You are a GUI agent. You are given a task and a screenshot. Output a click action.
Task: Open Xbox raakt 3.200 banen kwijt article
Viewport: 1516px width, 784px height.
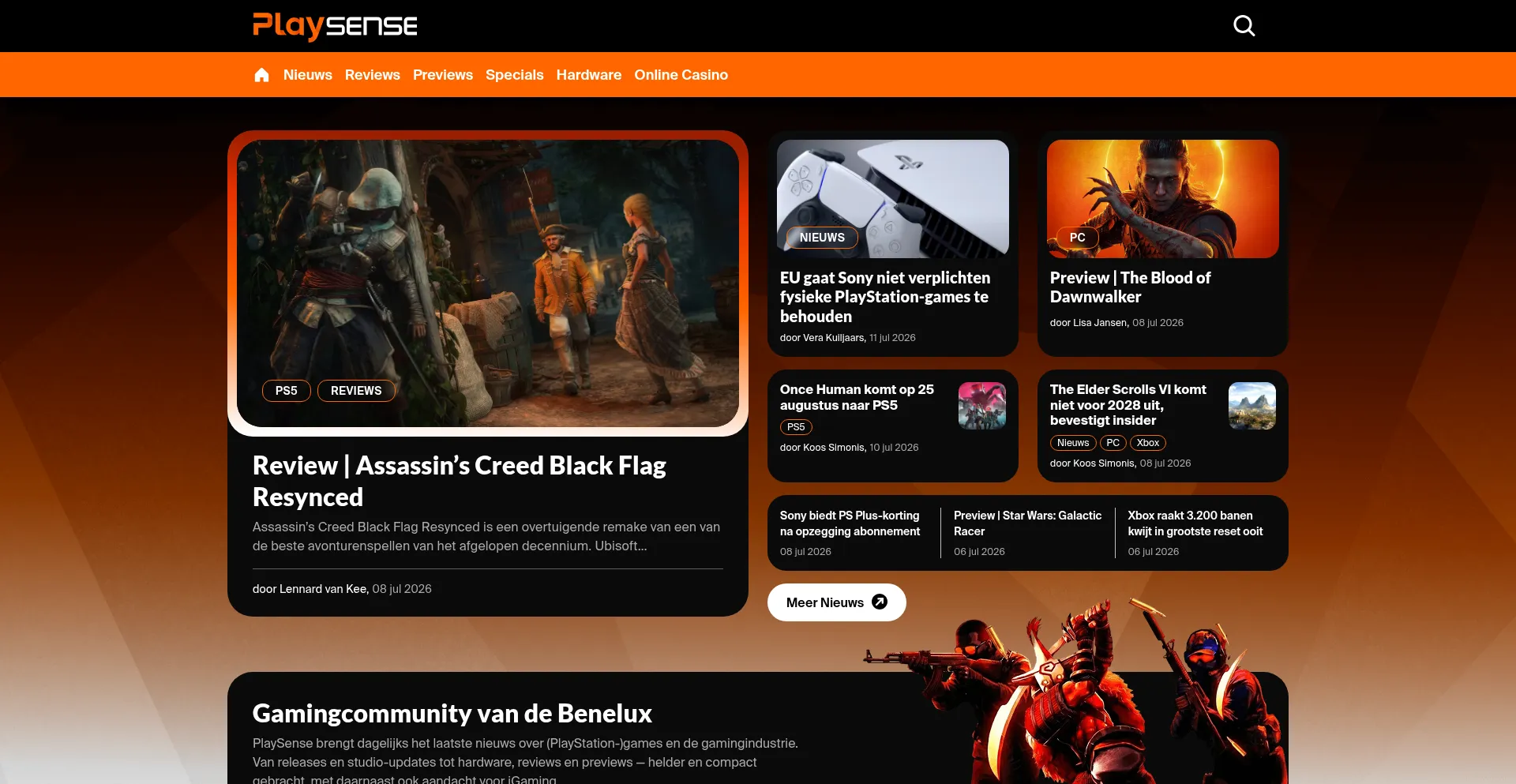(1195, 523)
